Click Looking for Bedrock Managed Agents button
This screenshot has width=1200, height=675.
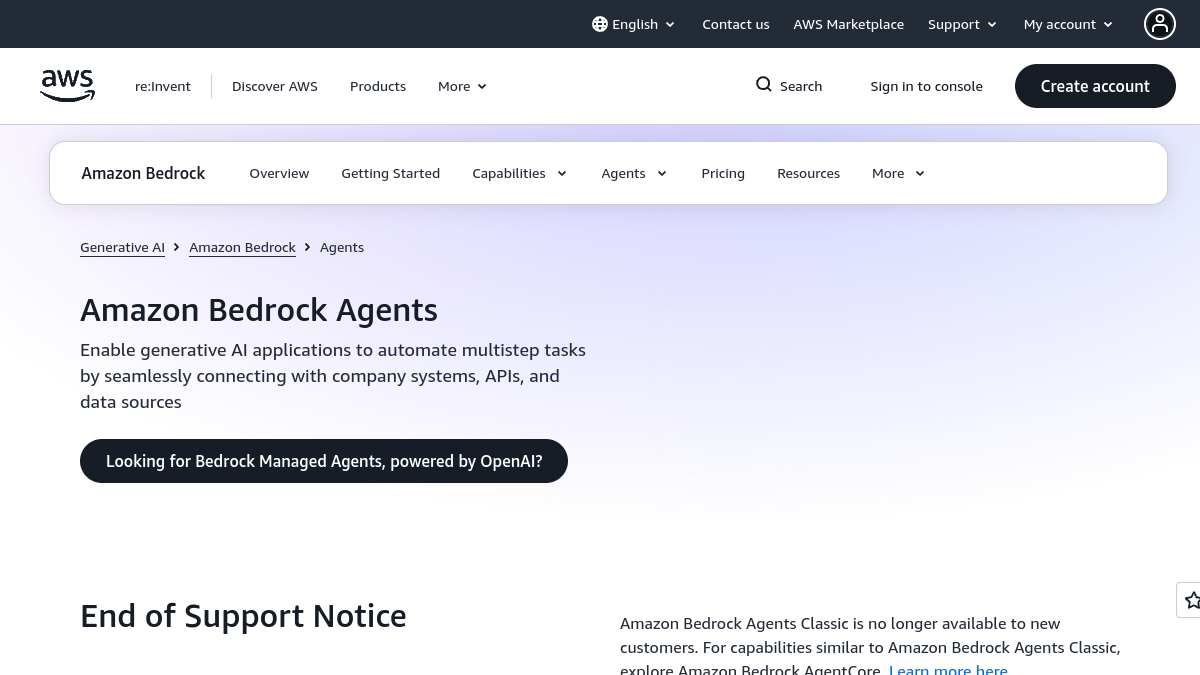click(324, 461)
